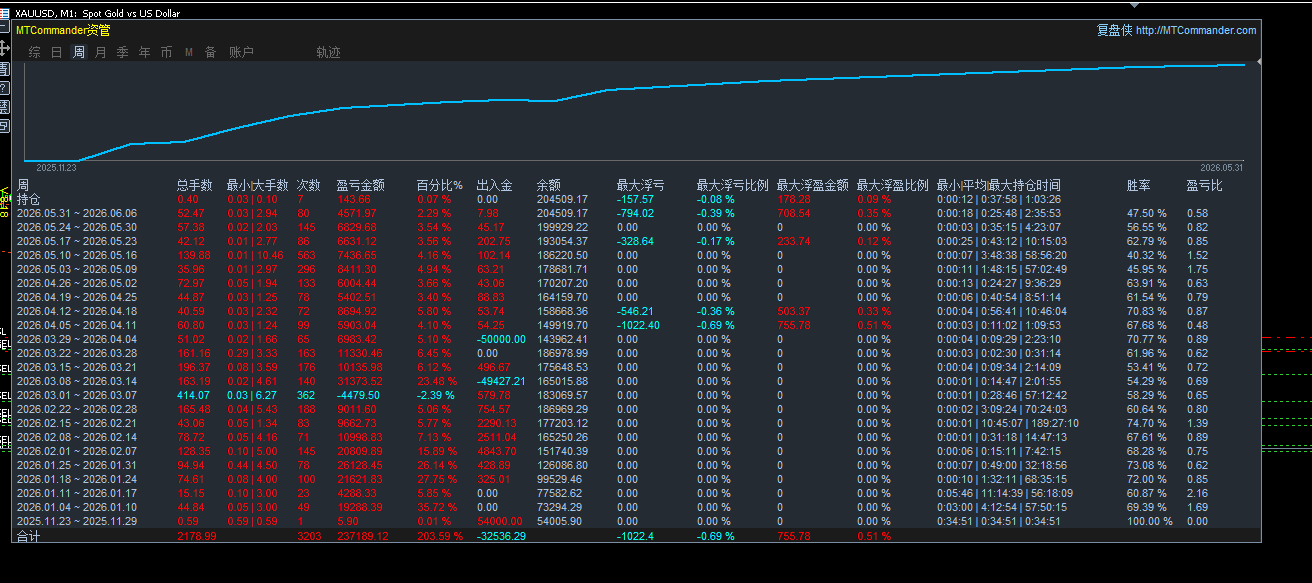
Task: Select the 2026.03.01 ~ 2026.03.07 row
Action: coord(635,396)
